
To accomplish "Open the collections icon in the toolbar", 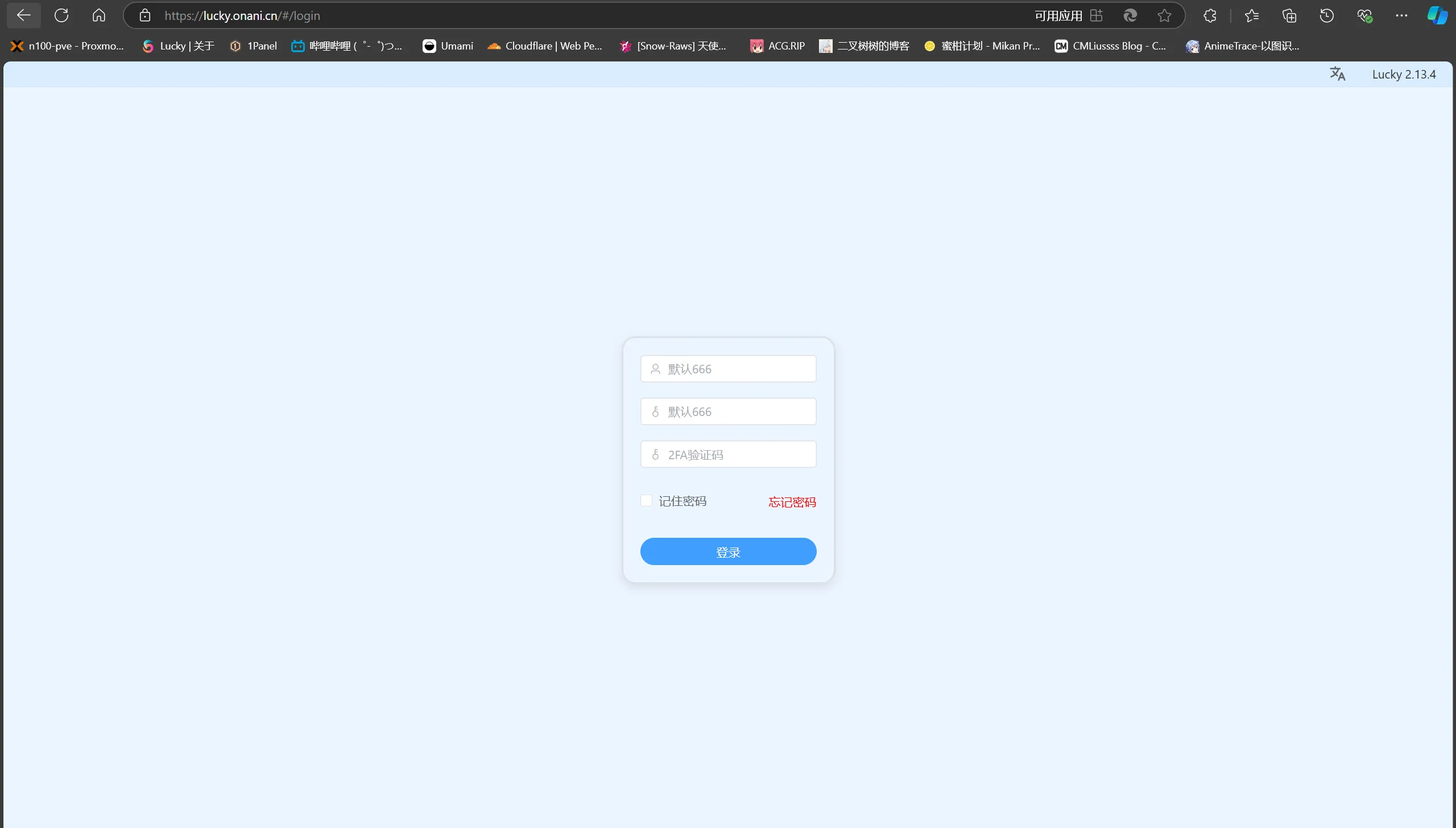I will [x=1289, y=15].
